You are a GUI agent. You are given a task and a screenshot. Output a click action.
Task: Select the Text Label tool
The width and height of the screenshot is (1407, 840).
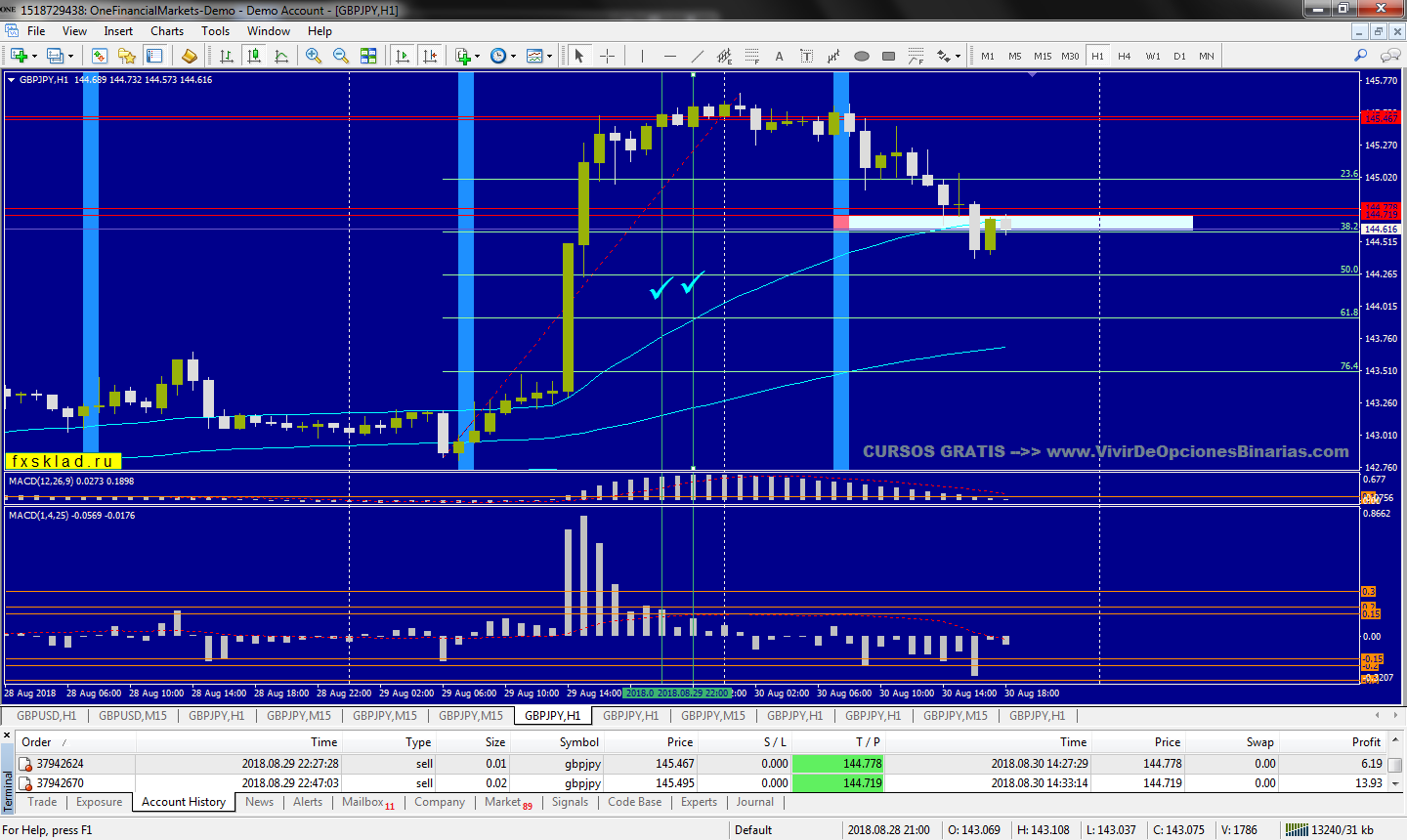(x=806, y=56)
